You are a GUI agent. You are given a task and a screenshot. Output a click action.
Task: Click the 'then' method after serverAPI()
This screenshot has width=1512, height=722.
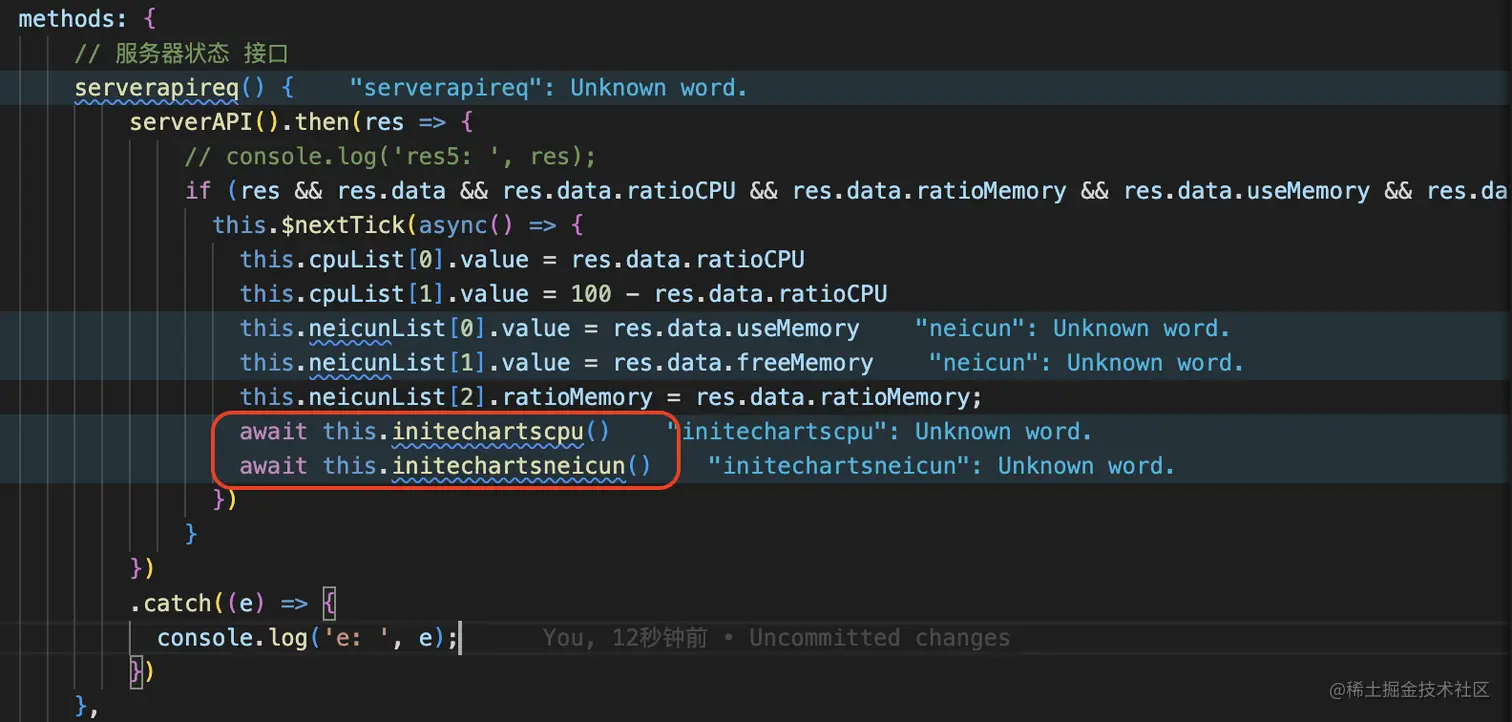tap(322, 122)
